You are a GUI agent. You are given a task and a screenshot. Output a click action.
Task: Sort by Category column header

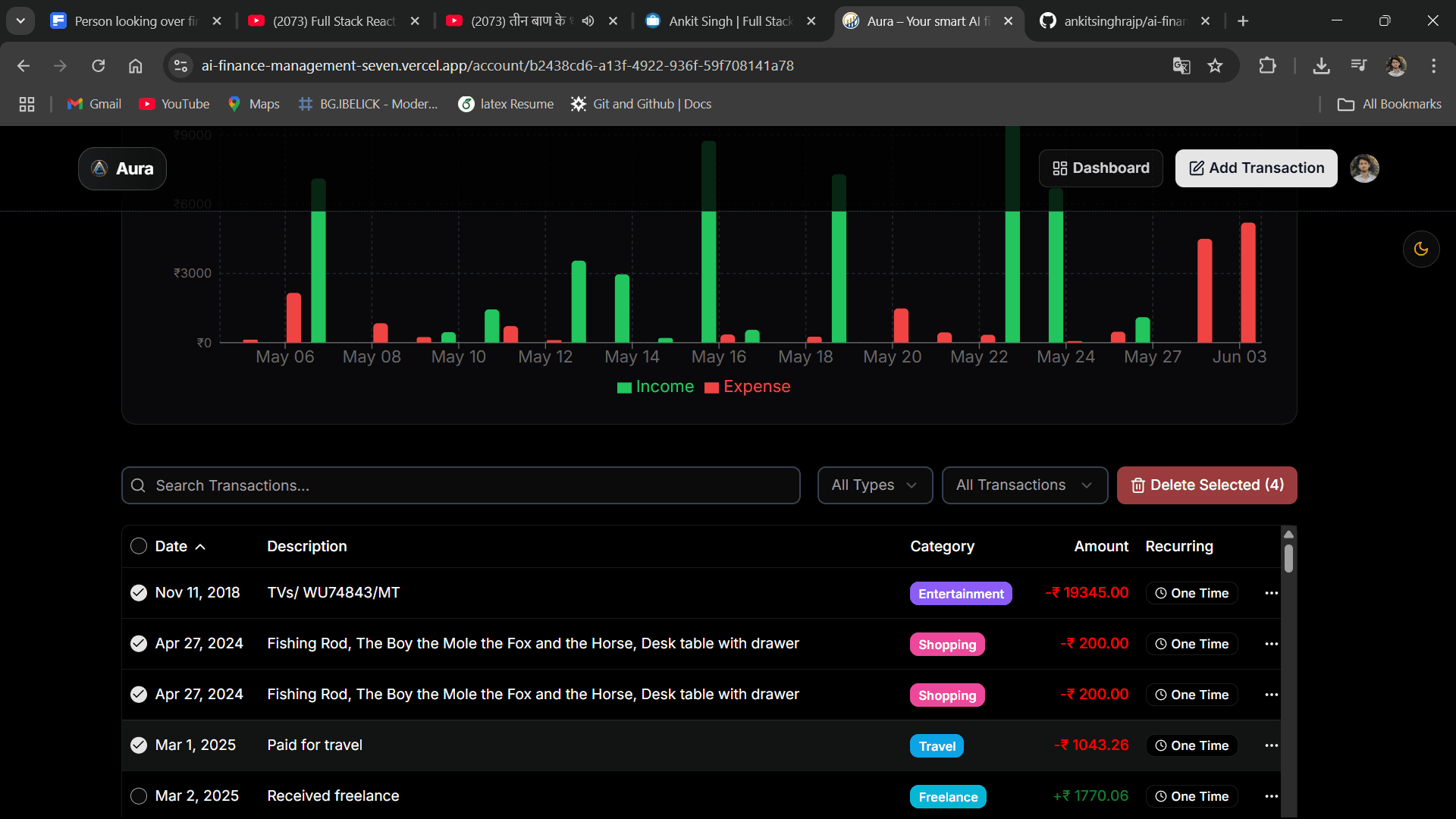(942, 546)
